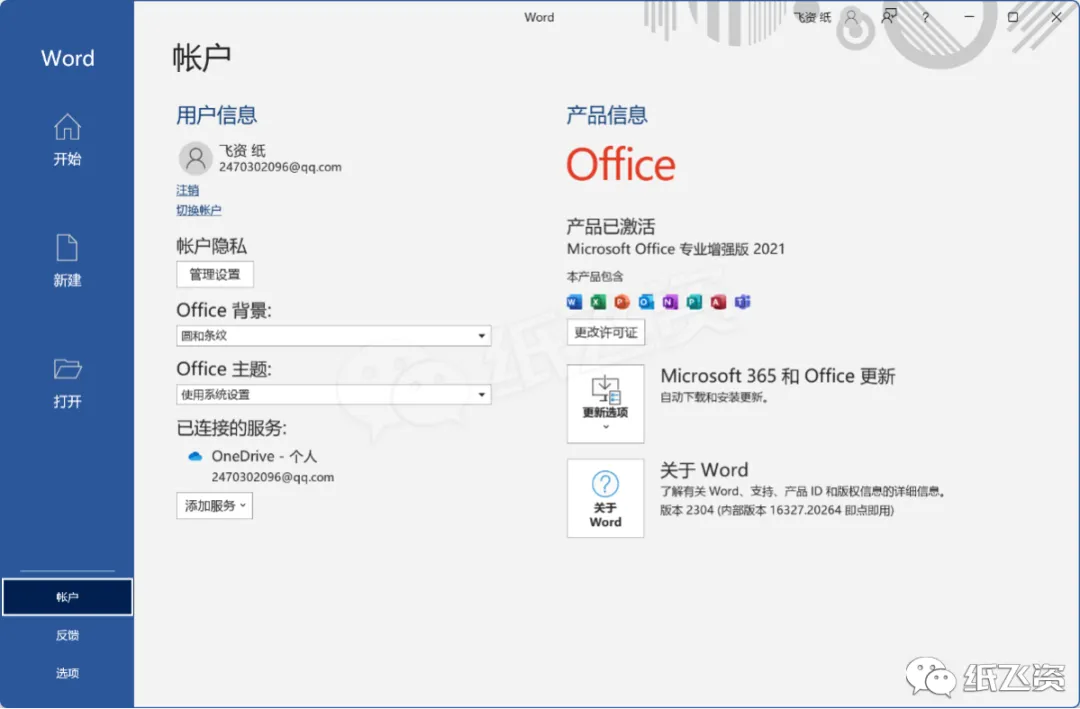The height and width of the screenshot is (709, 1080).
Task: Click the 飞资 纸 user name in title bar
Action: pyautogui.click(x=812, y=17)
